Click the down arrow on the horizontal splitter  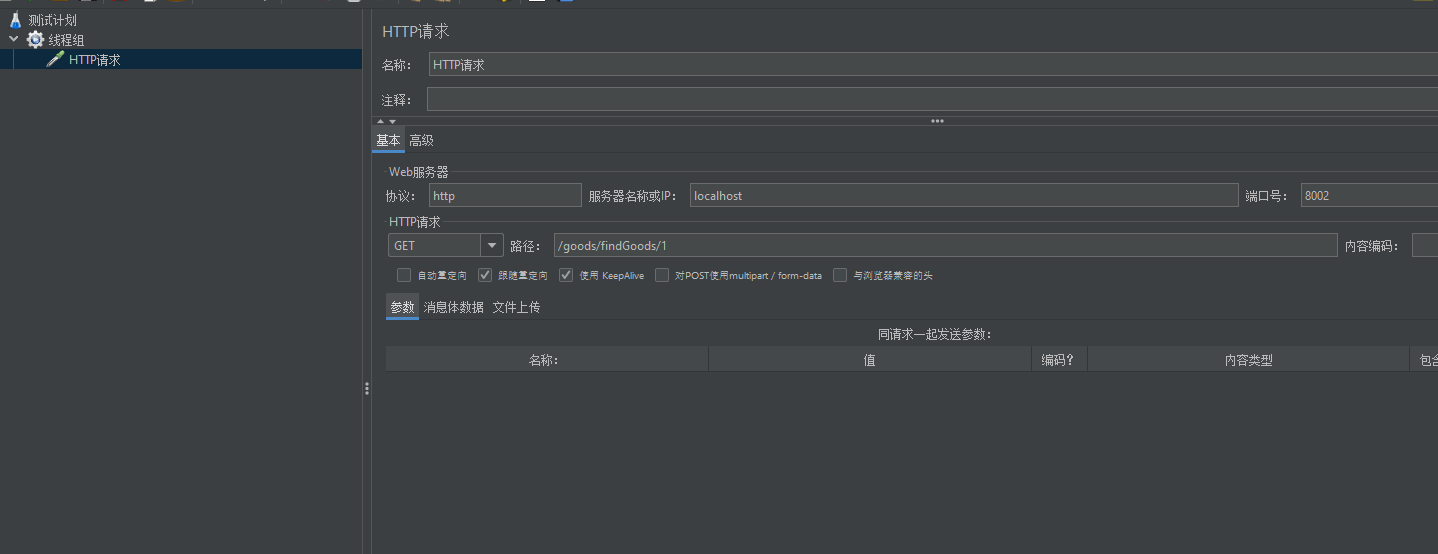(392, 121)
